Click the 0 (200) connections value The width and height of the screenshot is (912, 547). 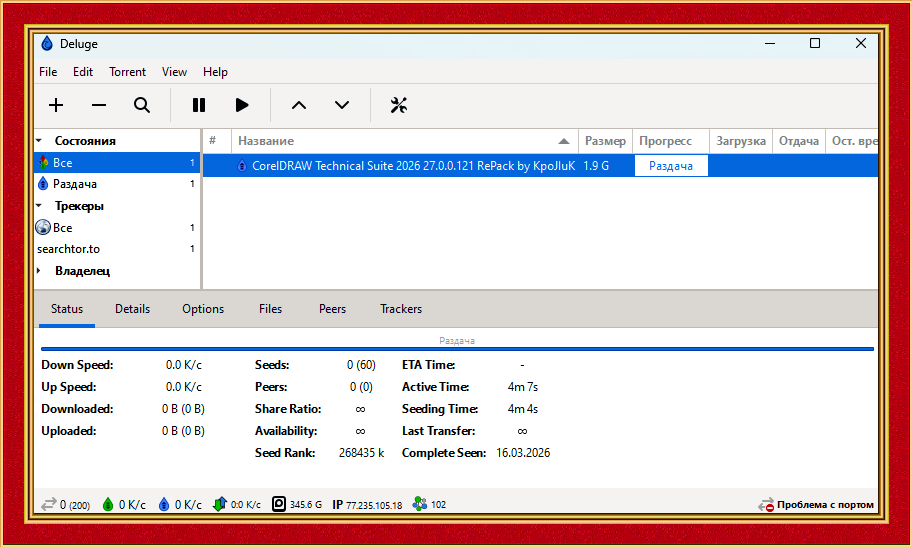pos(75,505)
